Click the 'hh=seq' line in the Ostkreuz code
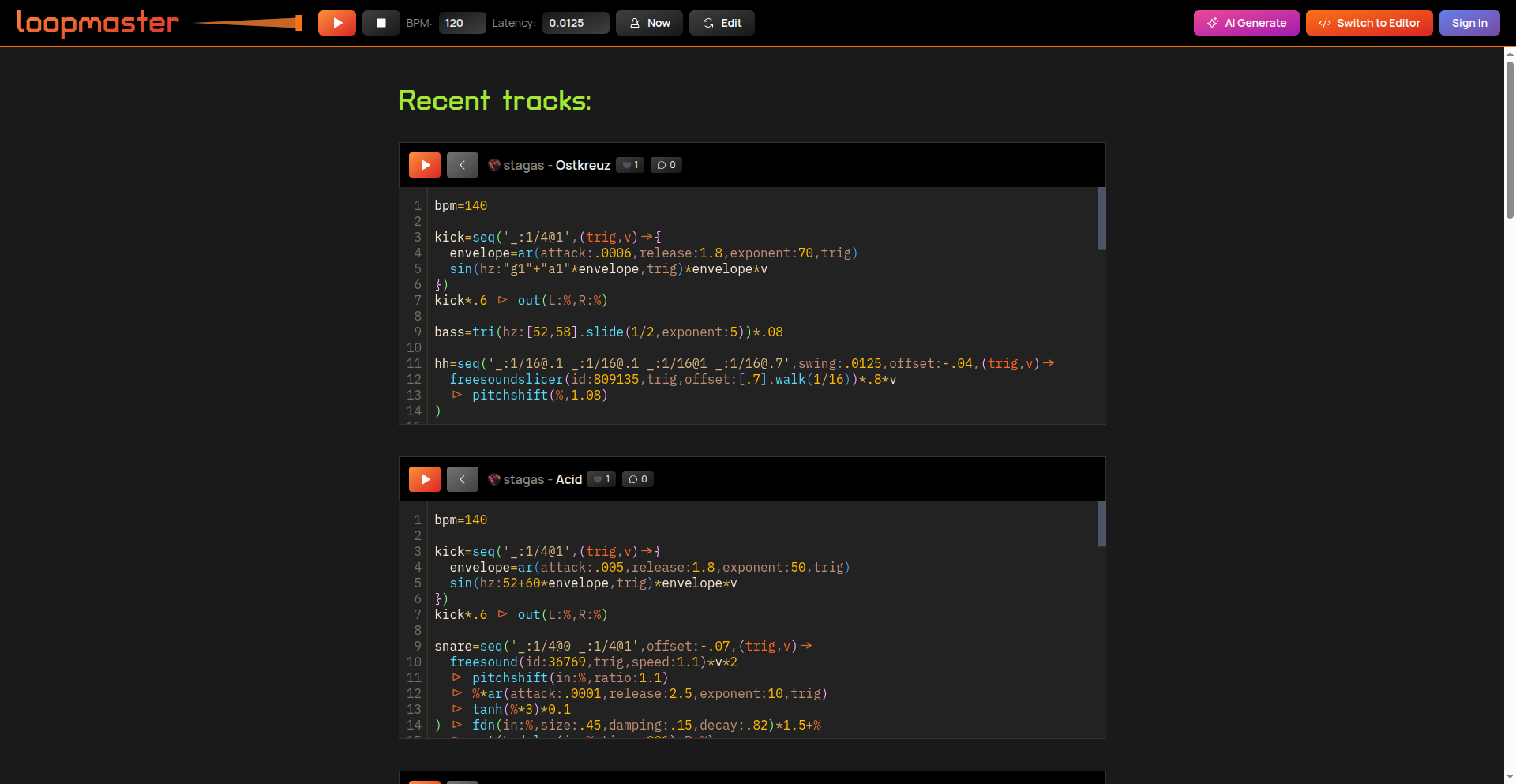1516x784 pixels. pyautogui.click(x=745, y=363)
